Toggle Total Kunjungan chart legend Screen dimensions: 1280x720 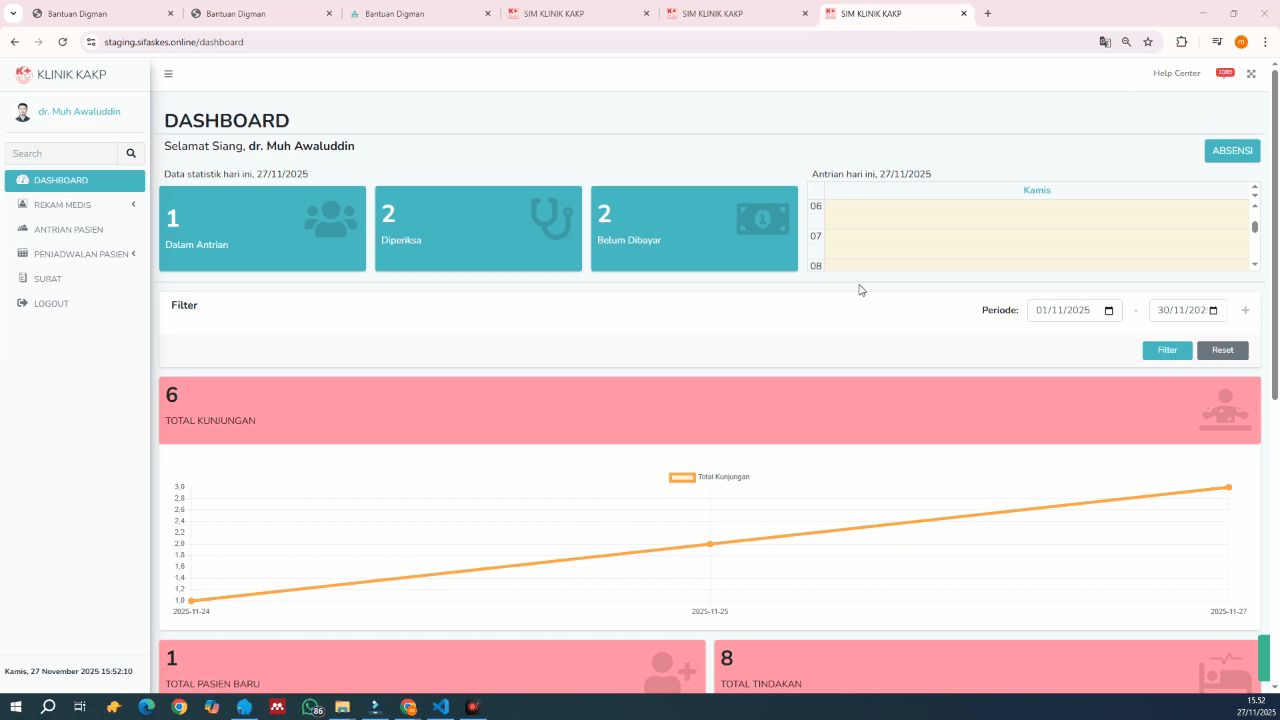pyautogui.click(x=709, y=477)
